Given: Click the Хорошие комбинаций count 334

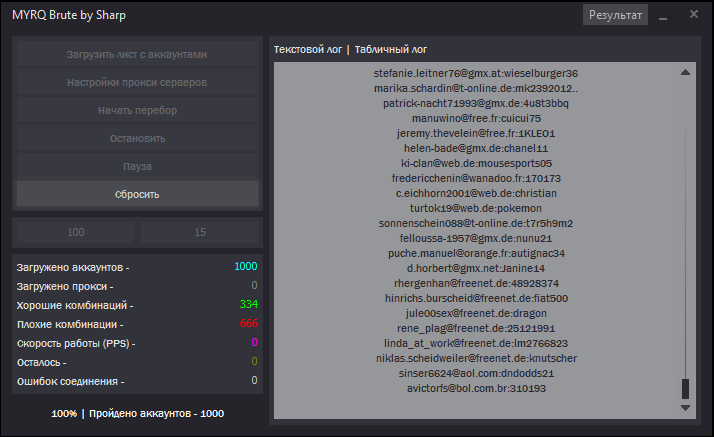Looking at the screenshot, I should pyautogui.click(x=249, y=304).
